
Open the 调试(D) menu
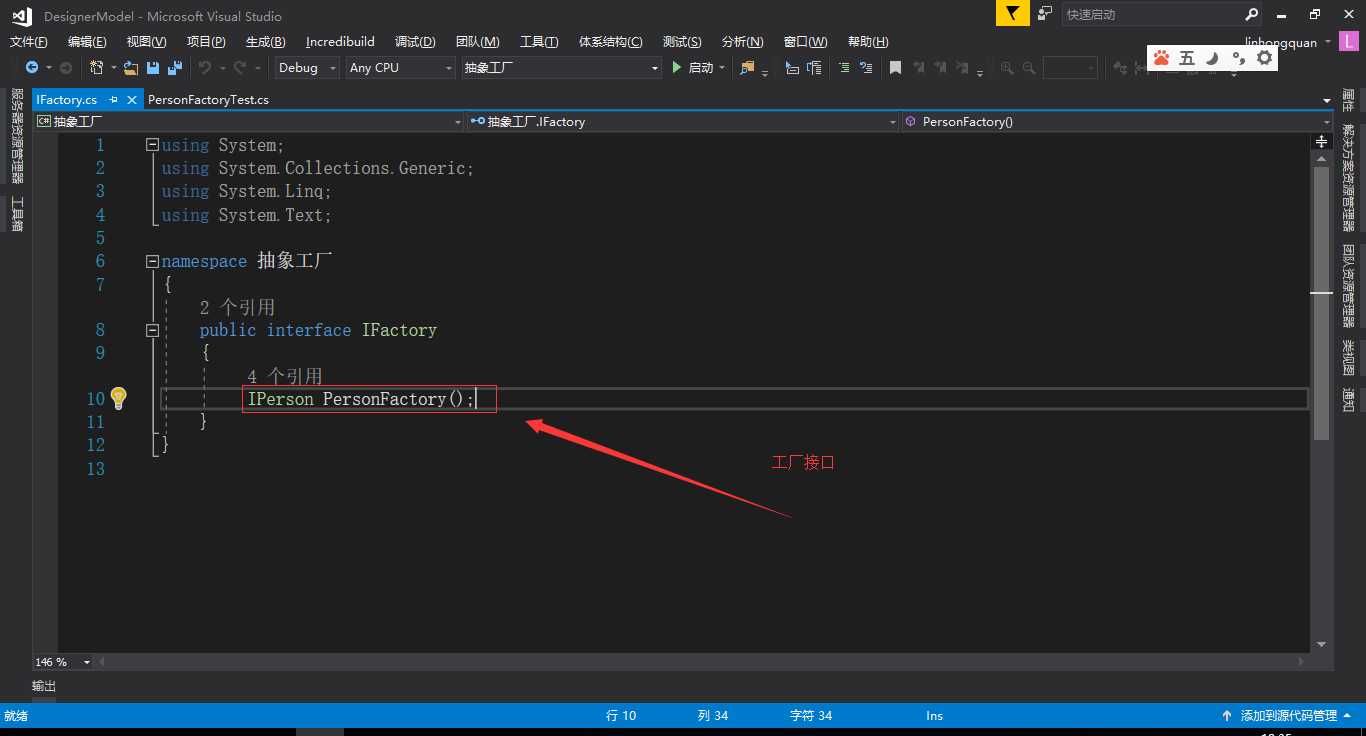[415, 41]
